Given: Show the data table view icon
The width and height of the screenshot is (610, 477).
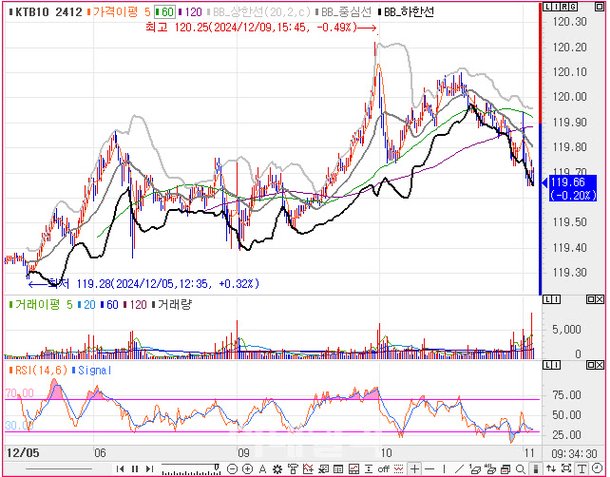Looking at the screenshot, I should [x=338, y=469].
